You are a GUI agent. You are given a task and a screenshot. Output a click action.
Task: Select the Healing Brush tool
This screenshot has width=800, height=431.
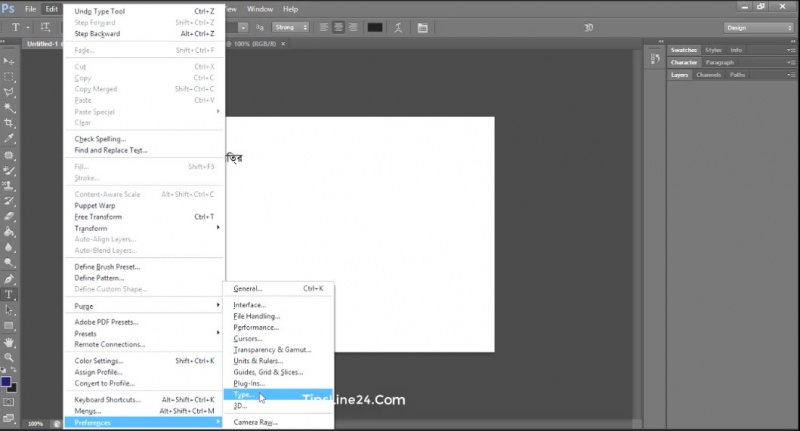click(9, 155)
